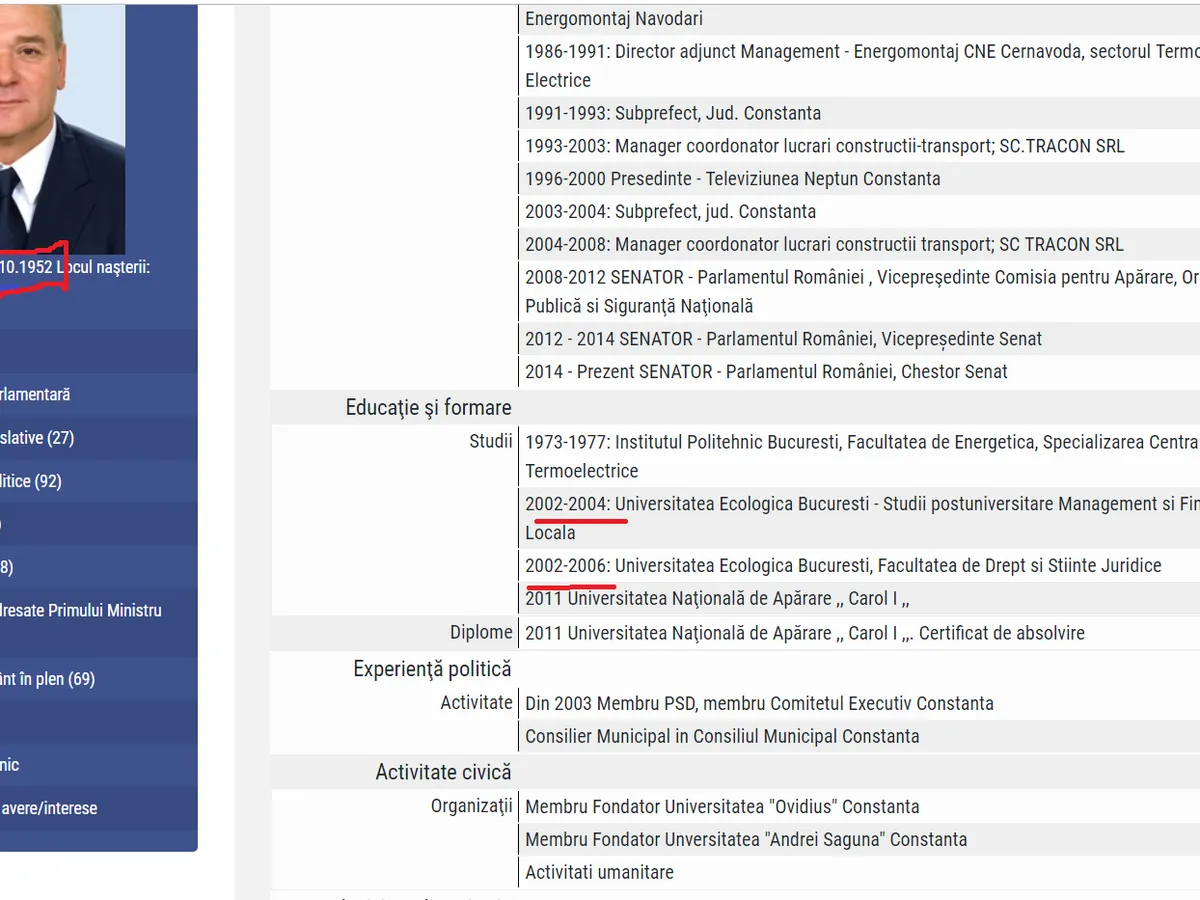This screenshot has height=900, width=1200.
Task: Click the underlined '2002-2006' Facultatea de Drept entry
Action: coord(567,566)
